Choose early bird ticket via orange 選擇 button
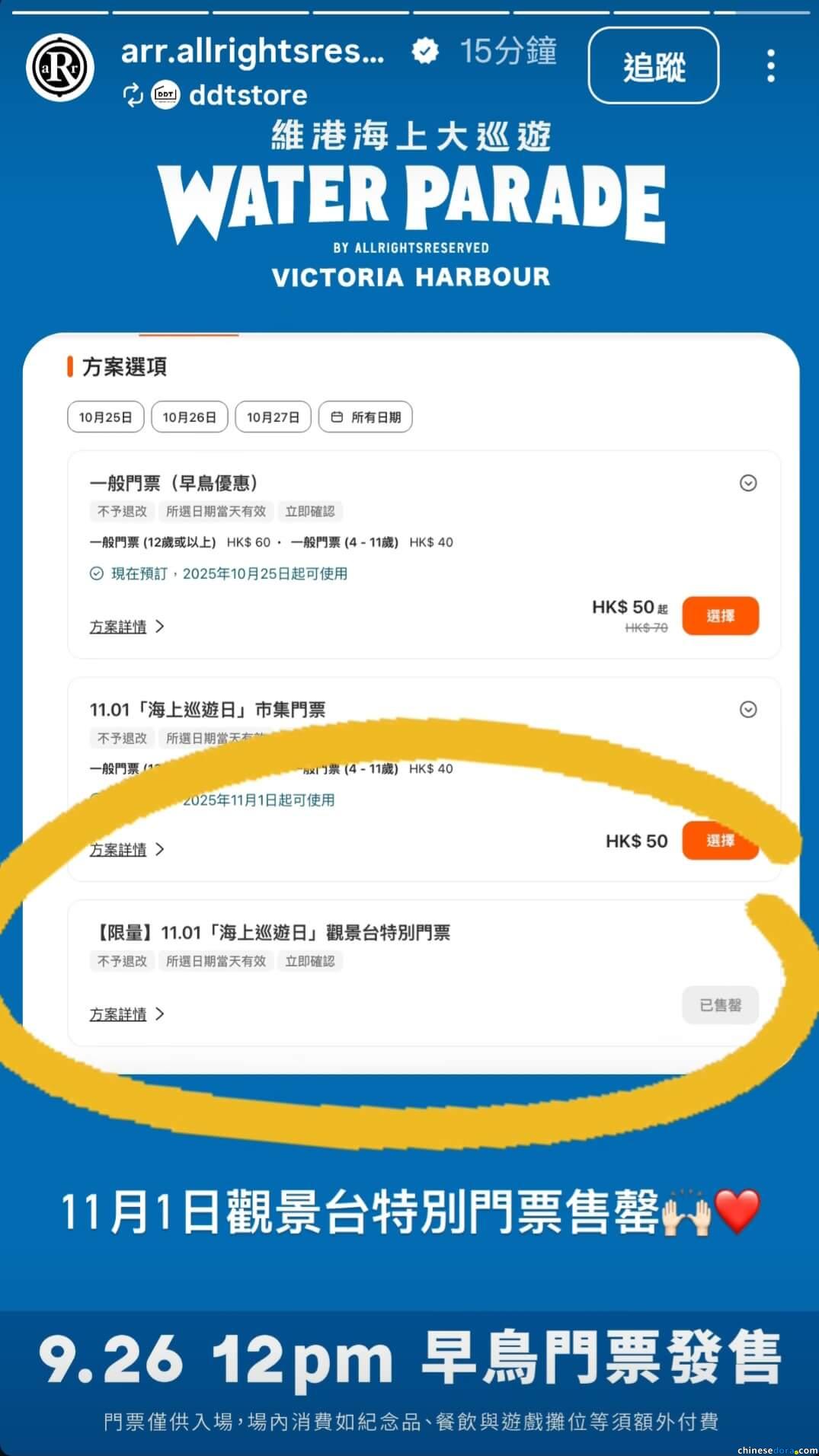Screen dimensions: 819x1456 721,615
